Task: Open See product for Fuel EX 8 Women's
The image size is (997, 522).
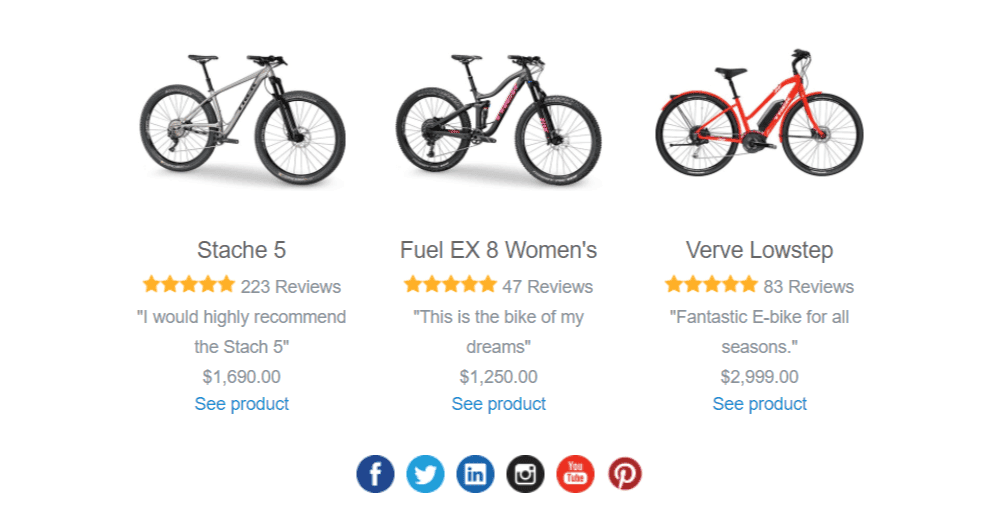Action: [x=498, y=404]
